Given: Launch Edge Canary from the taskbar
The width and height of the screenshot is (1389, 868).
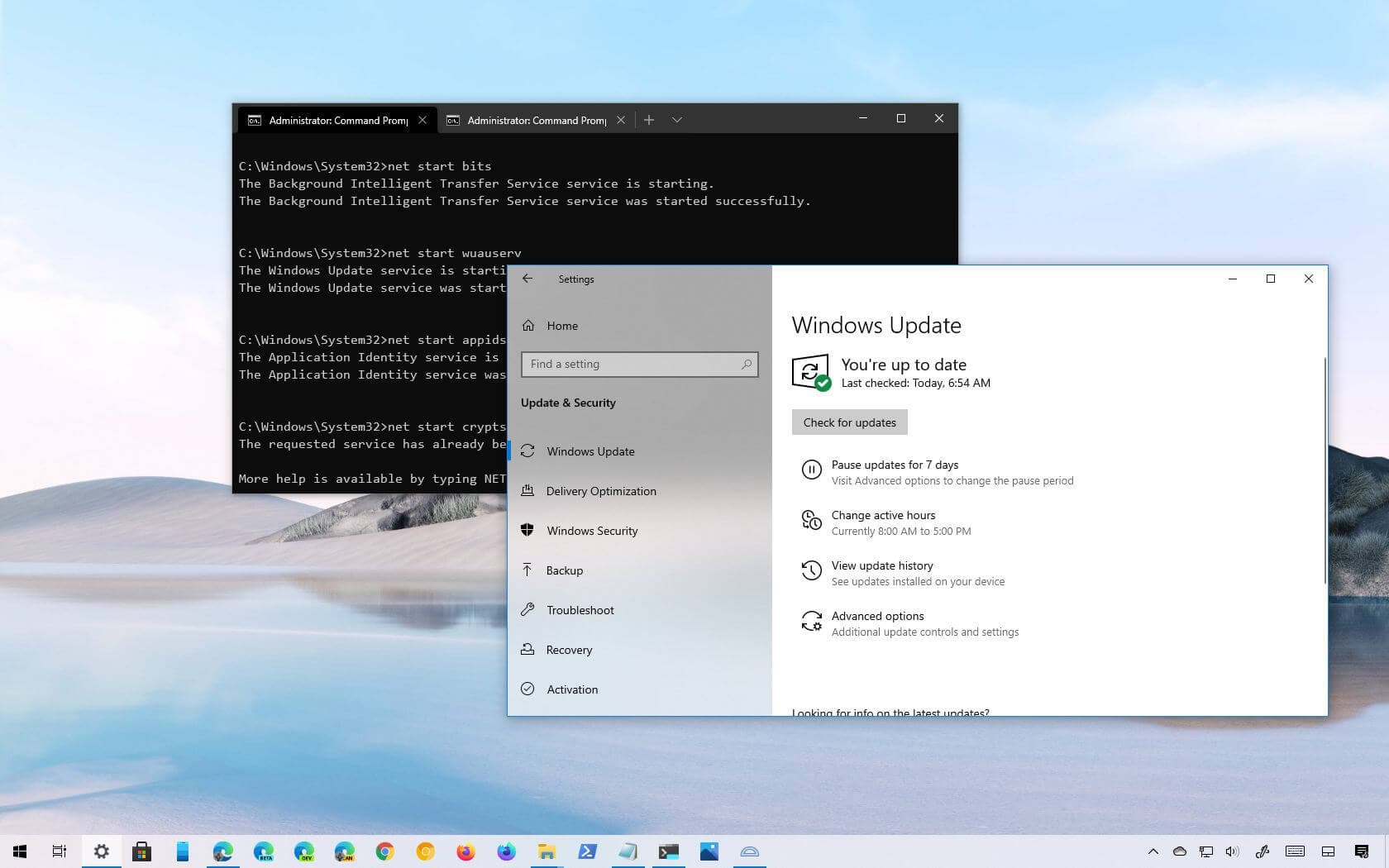Looking at the screenshot, I should point(345,851).
